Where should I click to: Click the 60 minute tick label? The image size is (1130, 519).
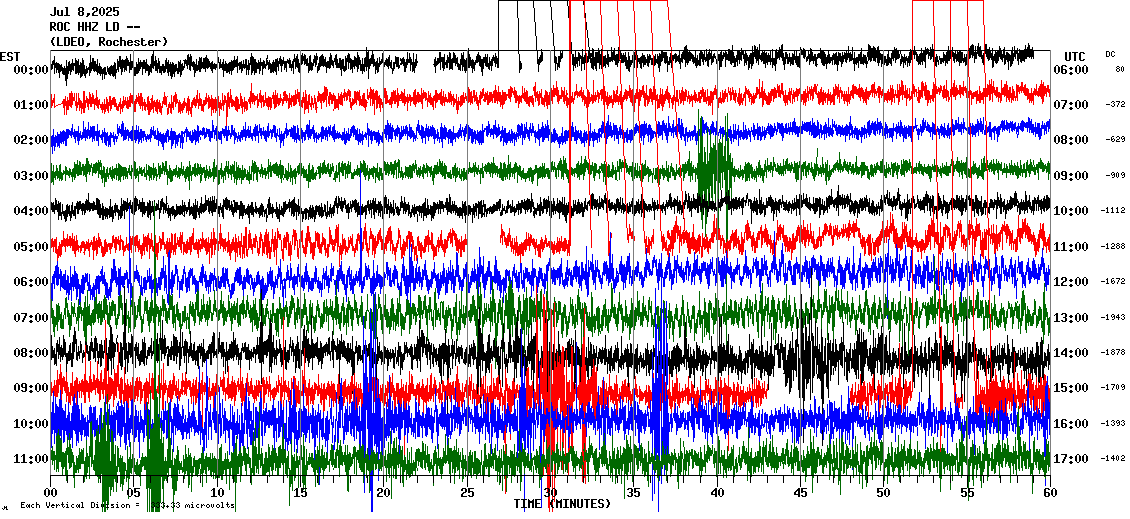coord(1049,493)
